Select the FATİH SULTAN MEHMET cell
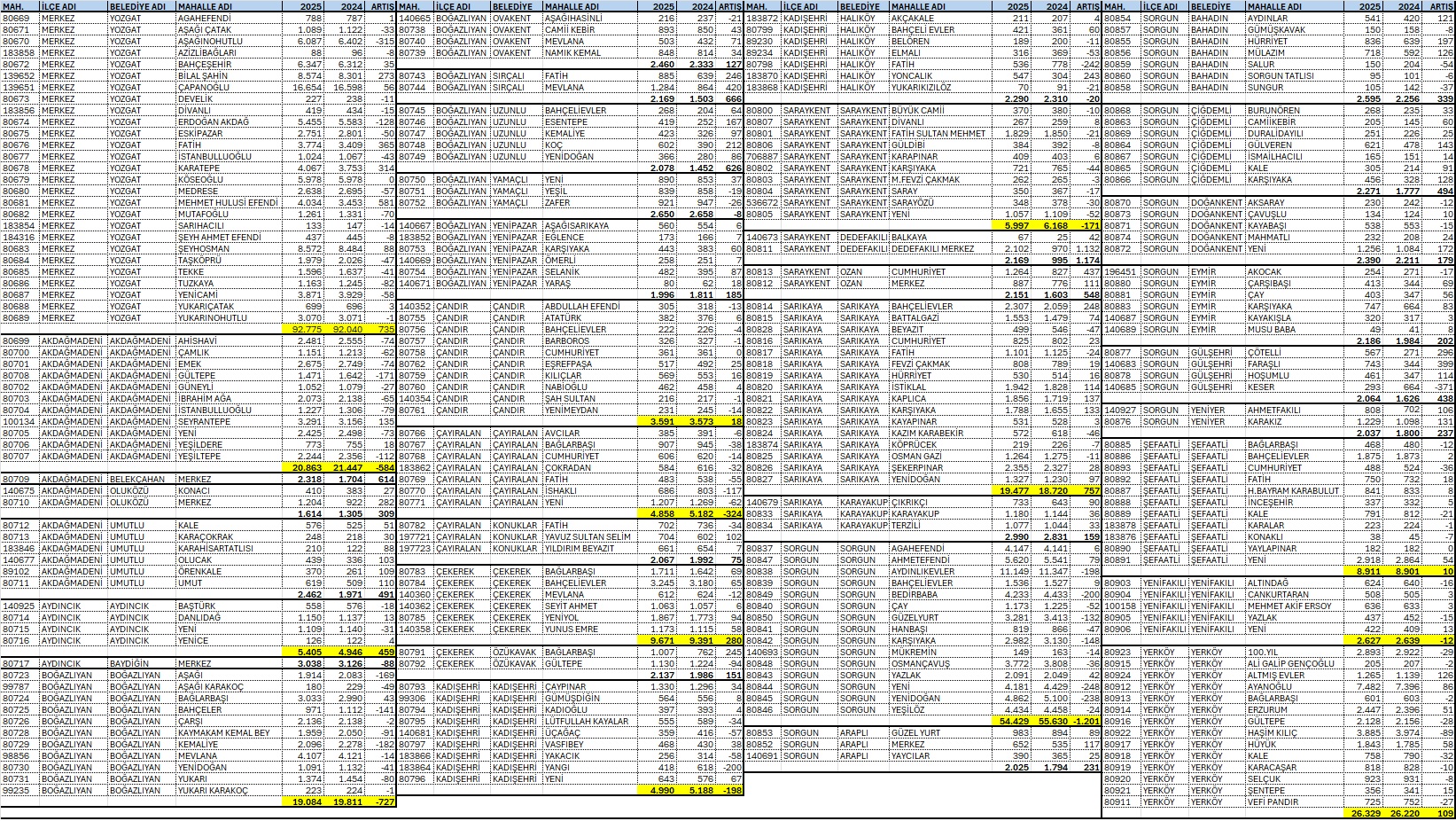The width and height of the screenshot is (1456, 821). point(938,134)
